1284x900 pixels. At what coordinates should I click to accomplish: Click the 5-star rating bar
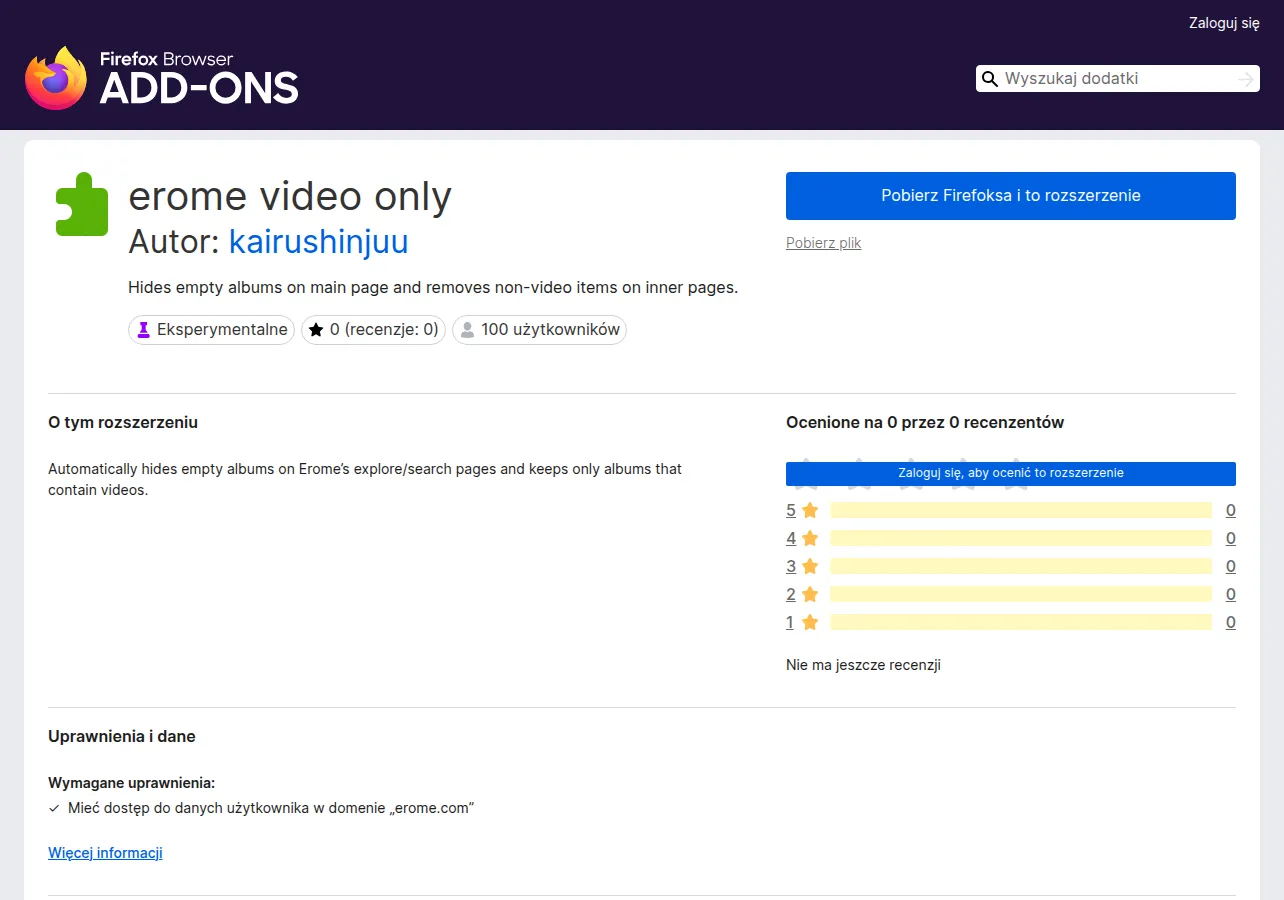1021,510
